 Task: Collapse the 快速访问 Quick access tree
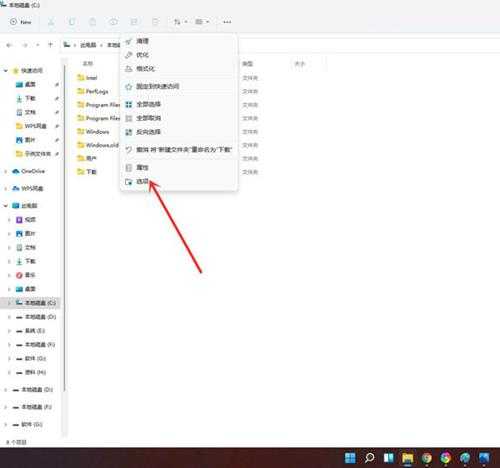coord(6,71)
